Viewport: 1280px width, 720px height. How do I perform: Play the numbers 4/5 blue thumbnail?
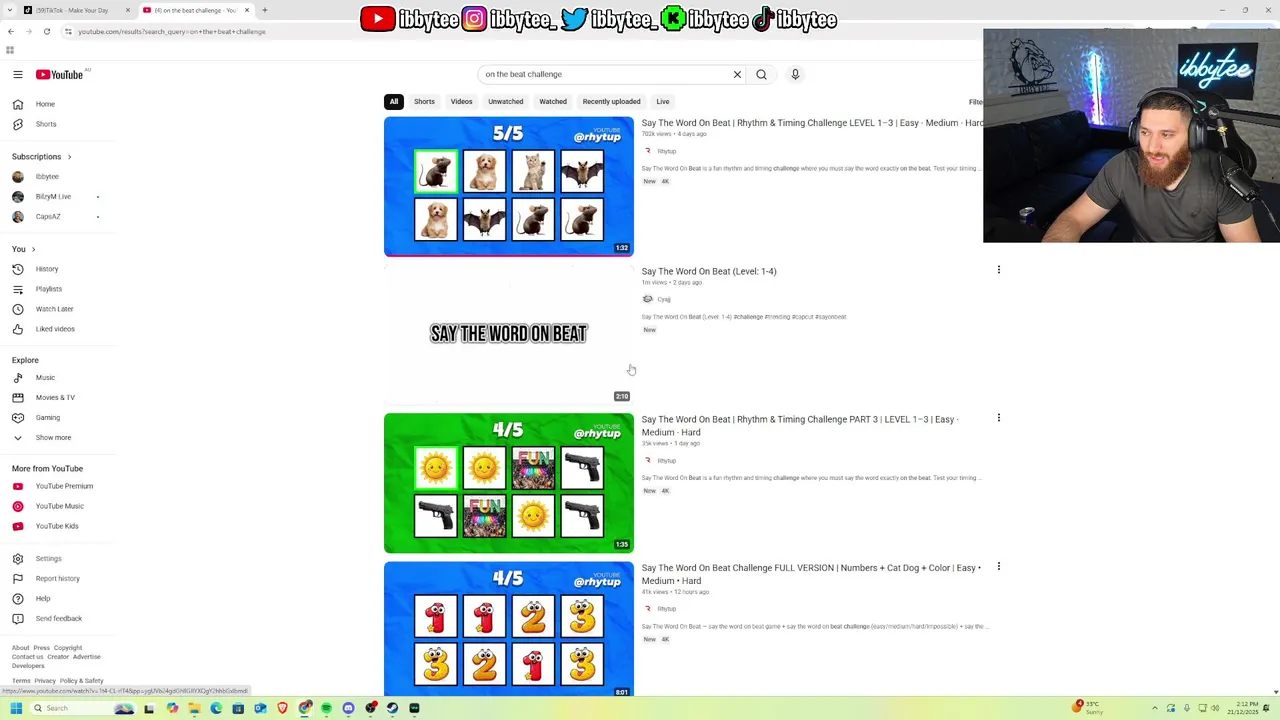point(509,629)
